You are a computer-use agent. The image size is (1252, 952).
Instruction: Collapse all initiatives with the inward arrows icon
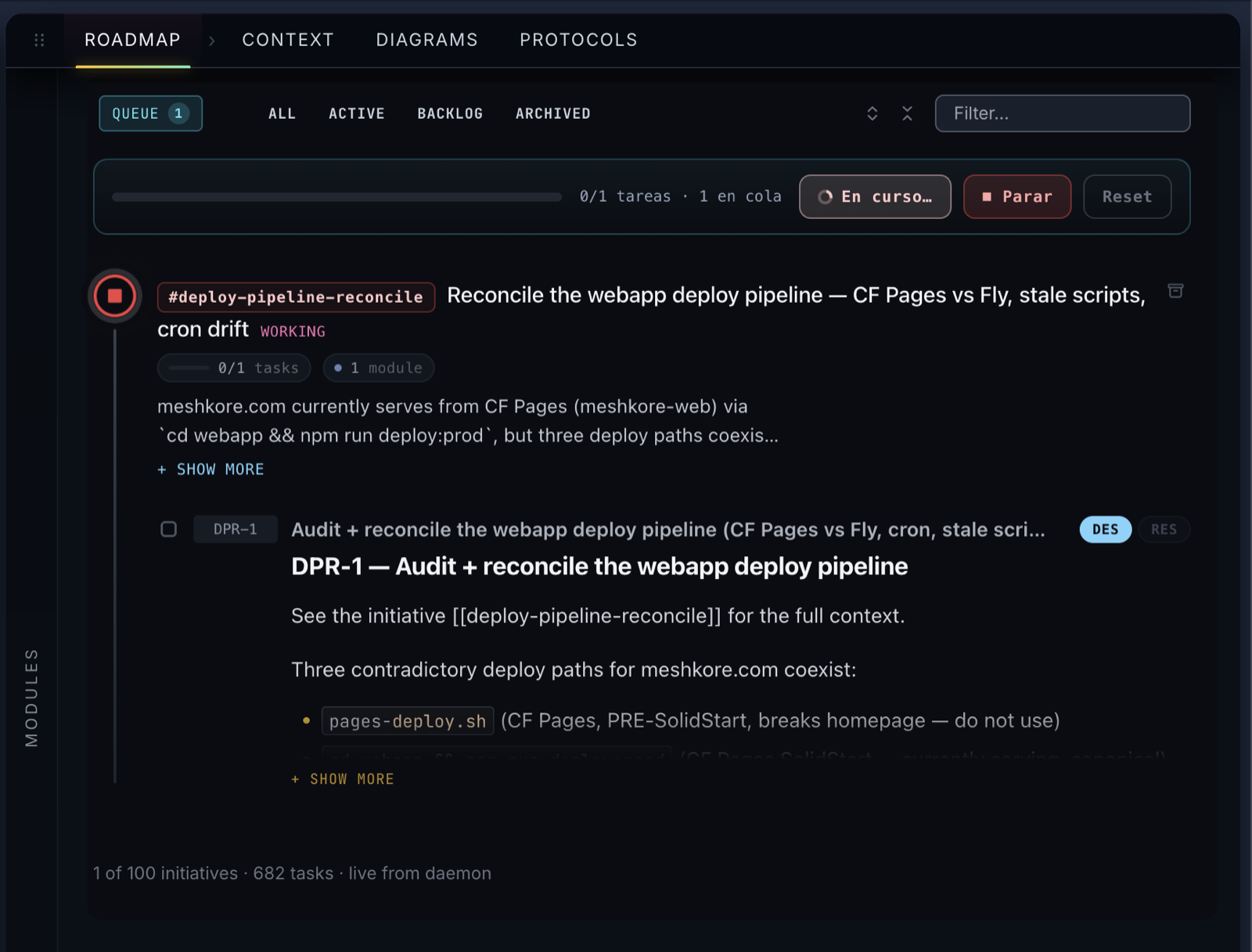908,113
